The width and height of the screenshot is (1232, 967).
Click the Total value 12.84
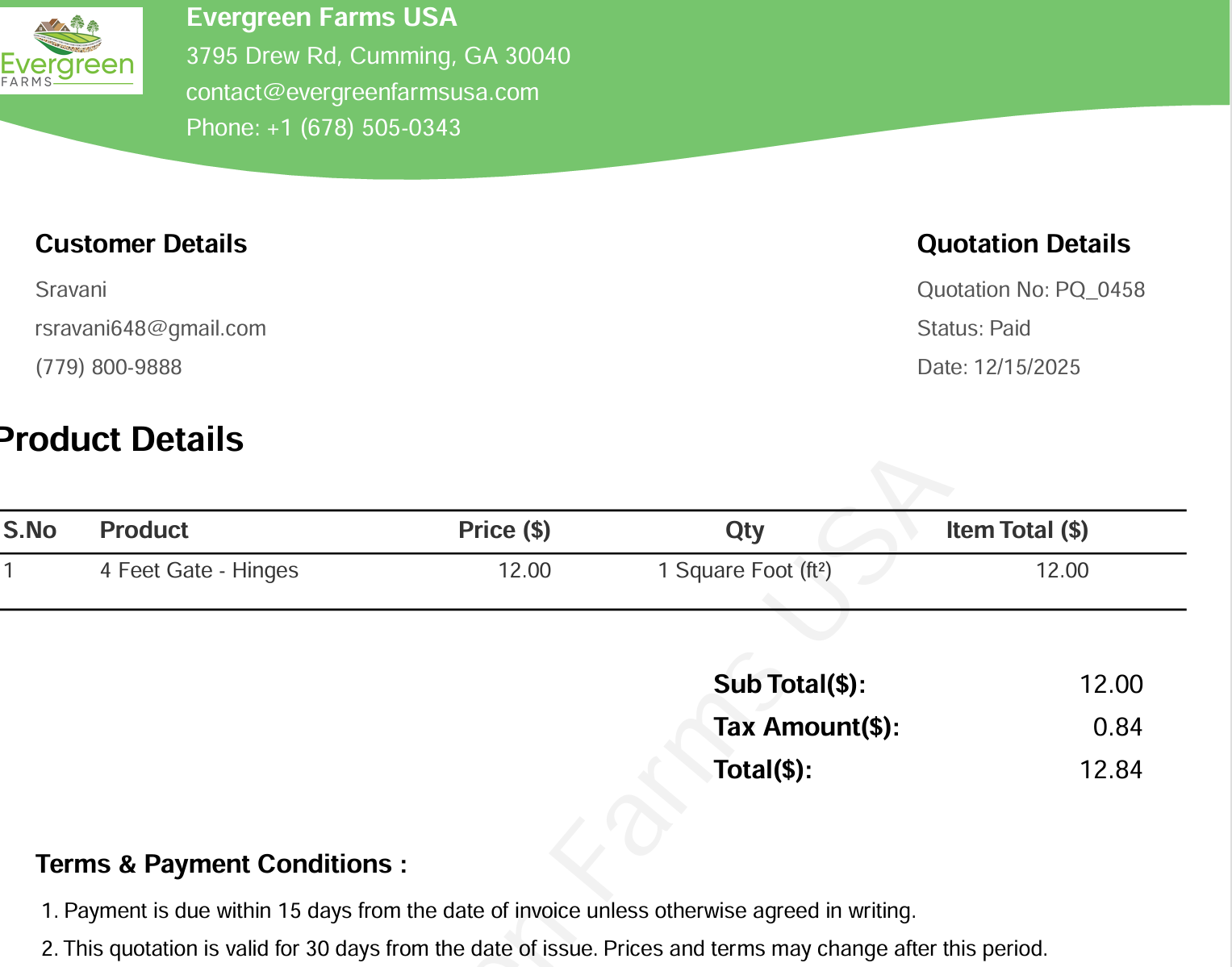[x=1111, y=769]
